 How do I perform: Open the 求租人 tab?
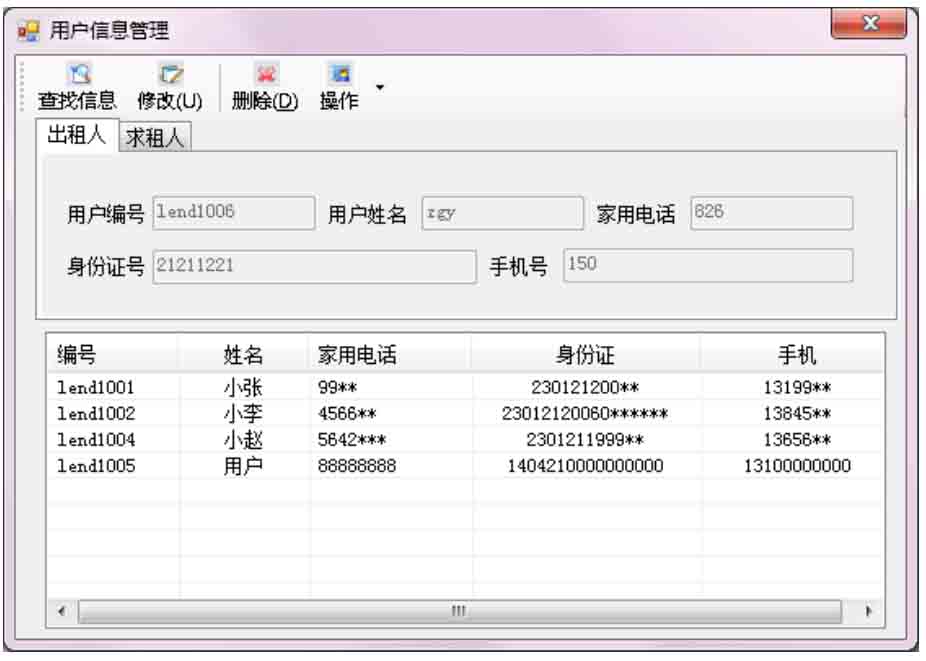155,139
